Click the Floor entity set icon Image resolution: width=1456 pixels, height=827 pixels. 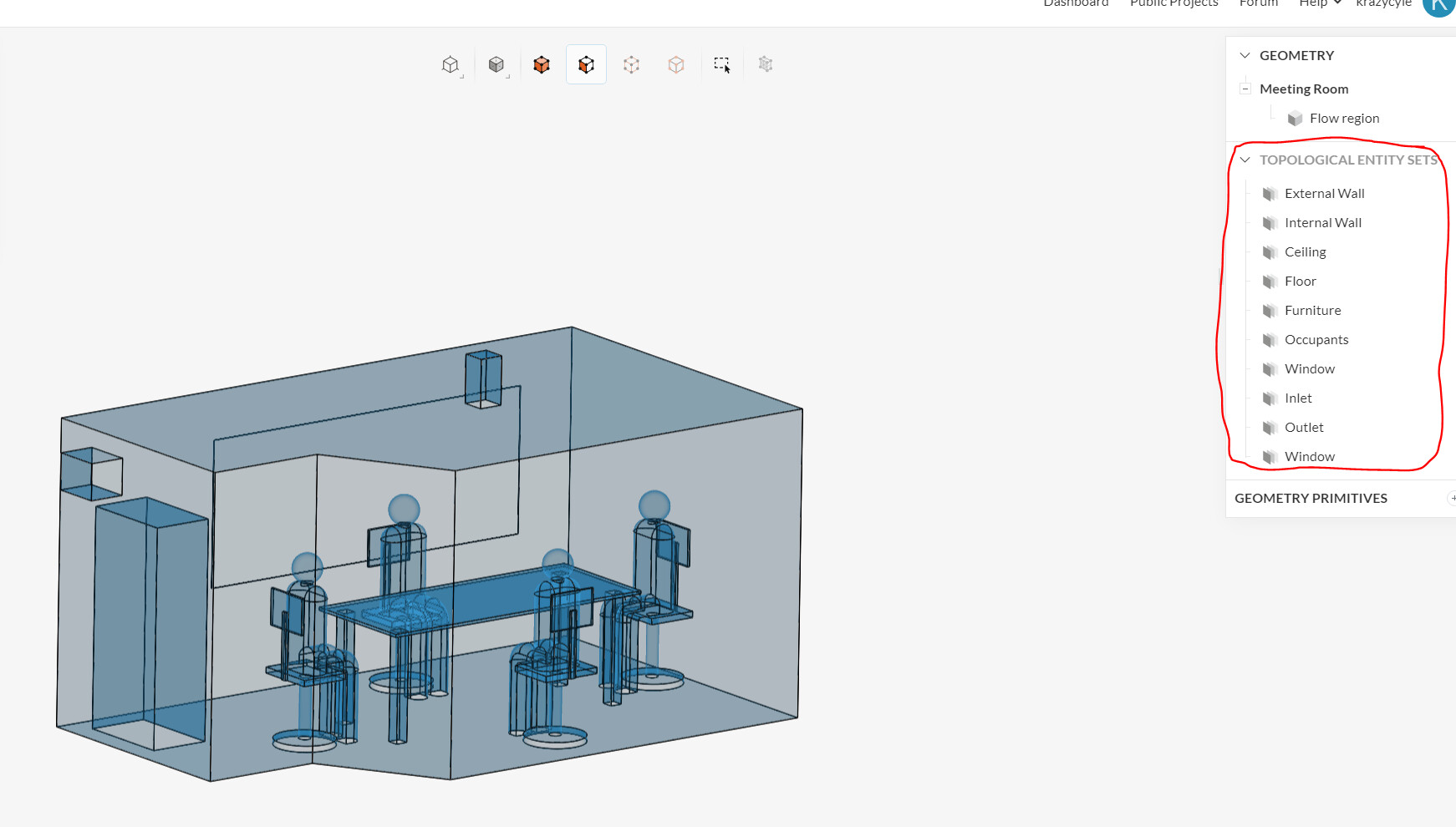[x=1270, y=282]
